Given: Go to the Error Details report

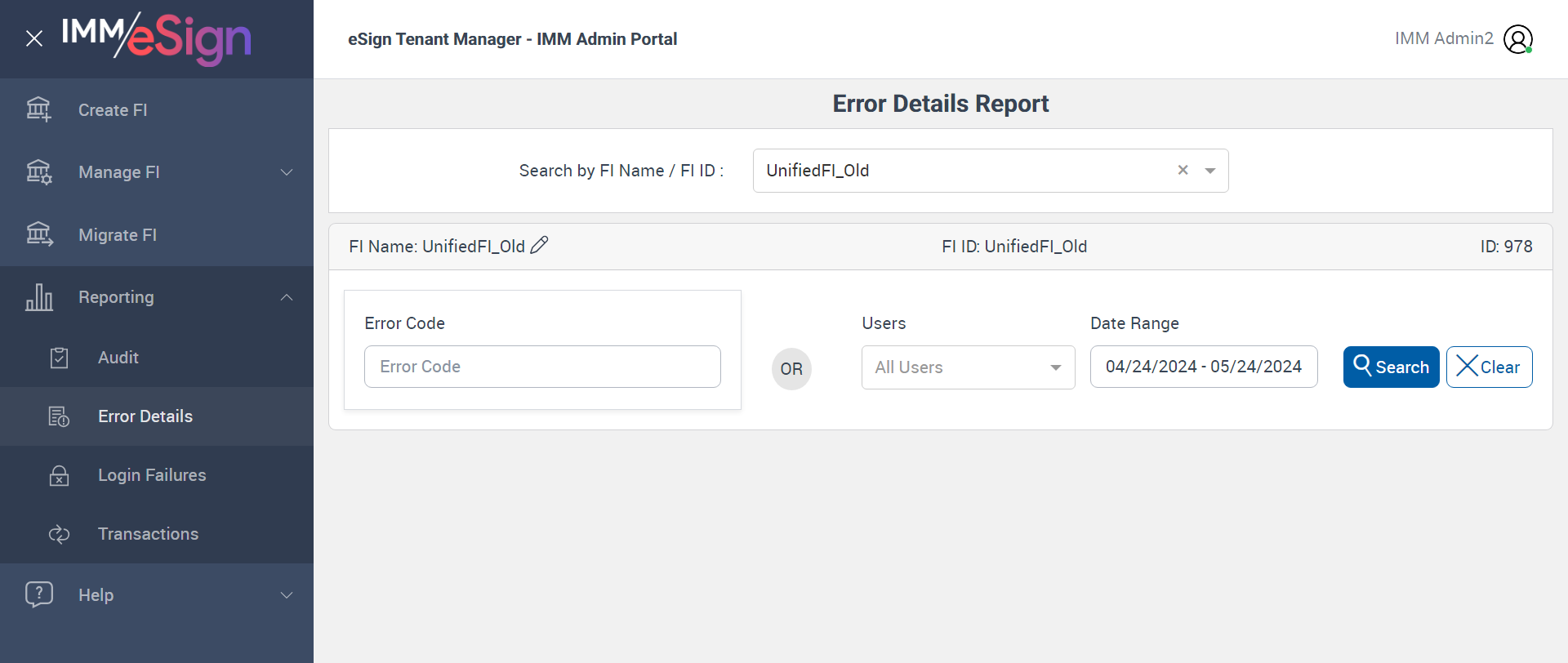Looking at the screenshot, I should (x=145, y=416).
